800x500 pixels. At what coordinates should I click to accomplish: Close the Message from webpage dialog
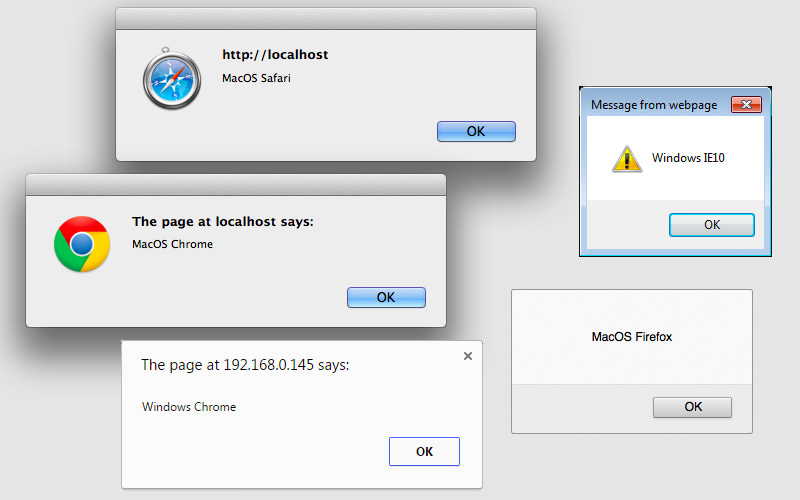(745, 105)
